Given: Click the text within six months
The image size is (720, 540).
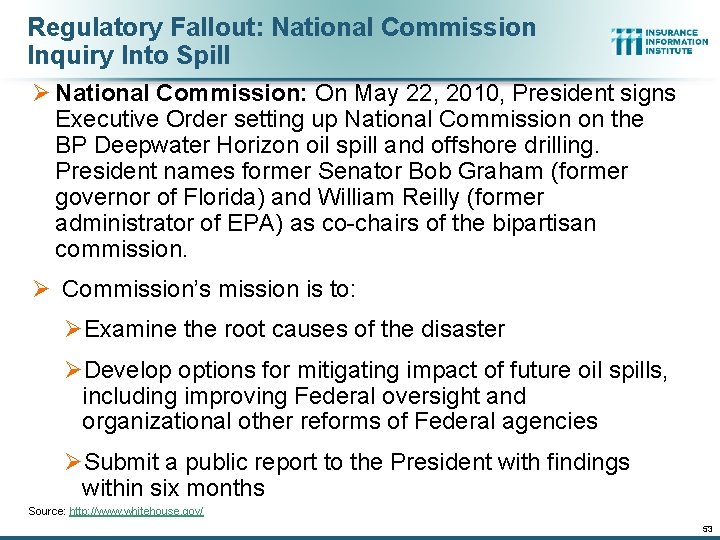Looking at the screenshot, I should click(x=173, y=488).
